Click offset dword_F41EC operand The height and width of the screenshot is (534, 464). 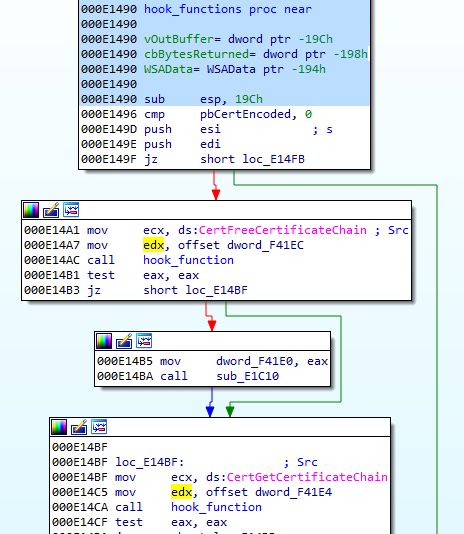pyautogui.click(x=241, y=245)
